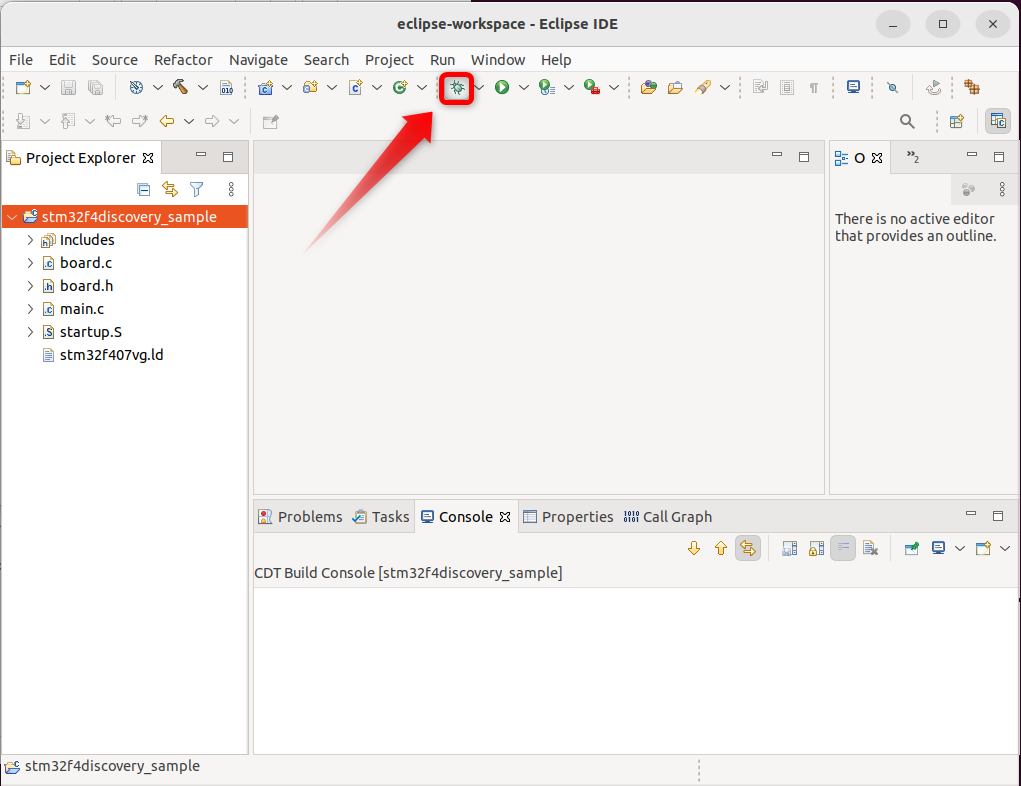The image size is (1021, 786).
Task: Click the Build hammer icon
Action: [x=180, y=87]
